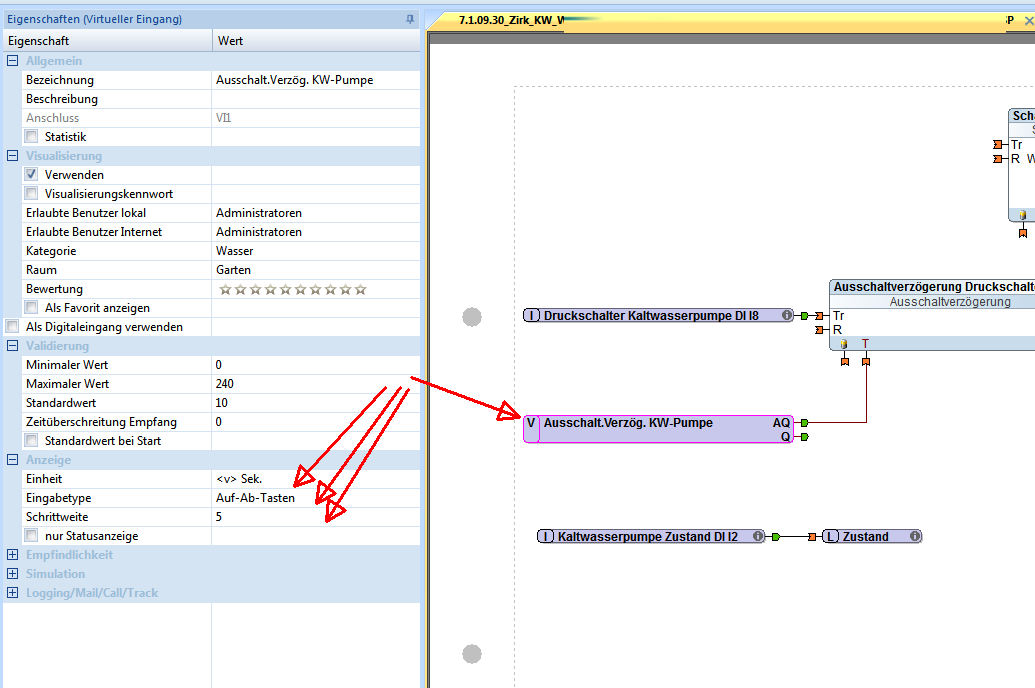Expand the Simulation section
The width and height of the screenshot is (1035, 688).
tap(12, 574)
